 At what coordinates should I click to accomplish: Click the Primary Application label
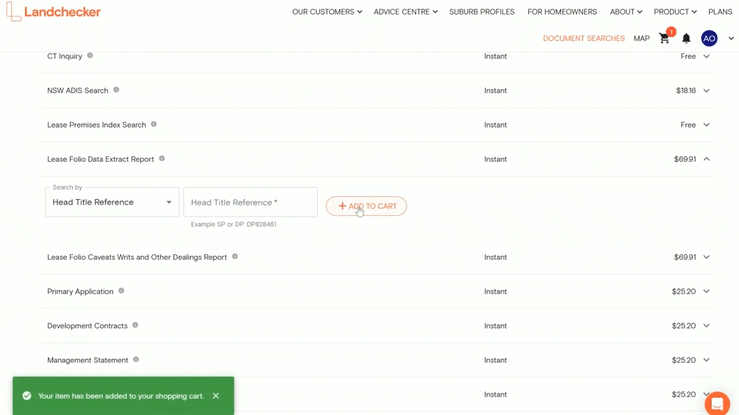(x=80, y=292)
